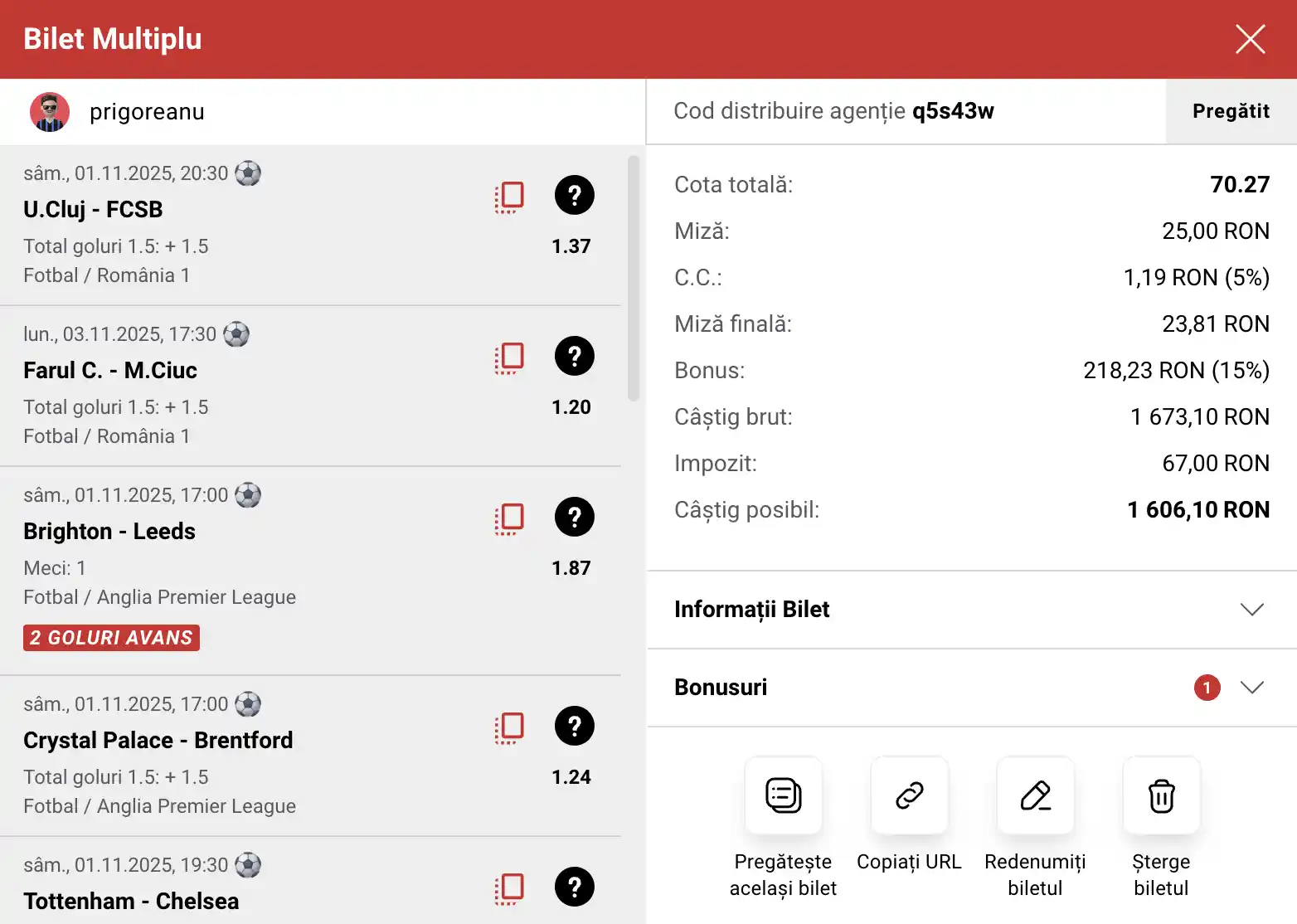Click the copy-selection icon for Farul C. - M.Ciuc
This screenshot has width=1297, height=924.
[x=509, y=357]
